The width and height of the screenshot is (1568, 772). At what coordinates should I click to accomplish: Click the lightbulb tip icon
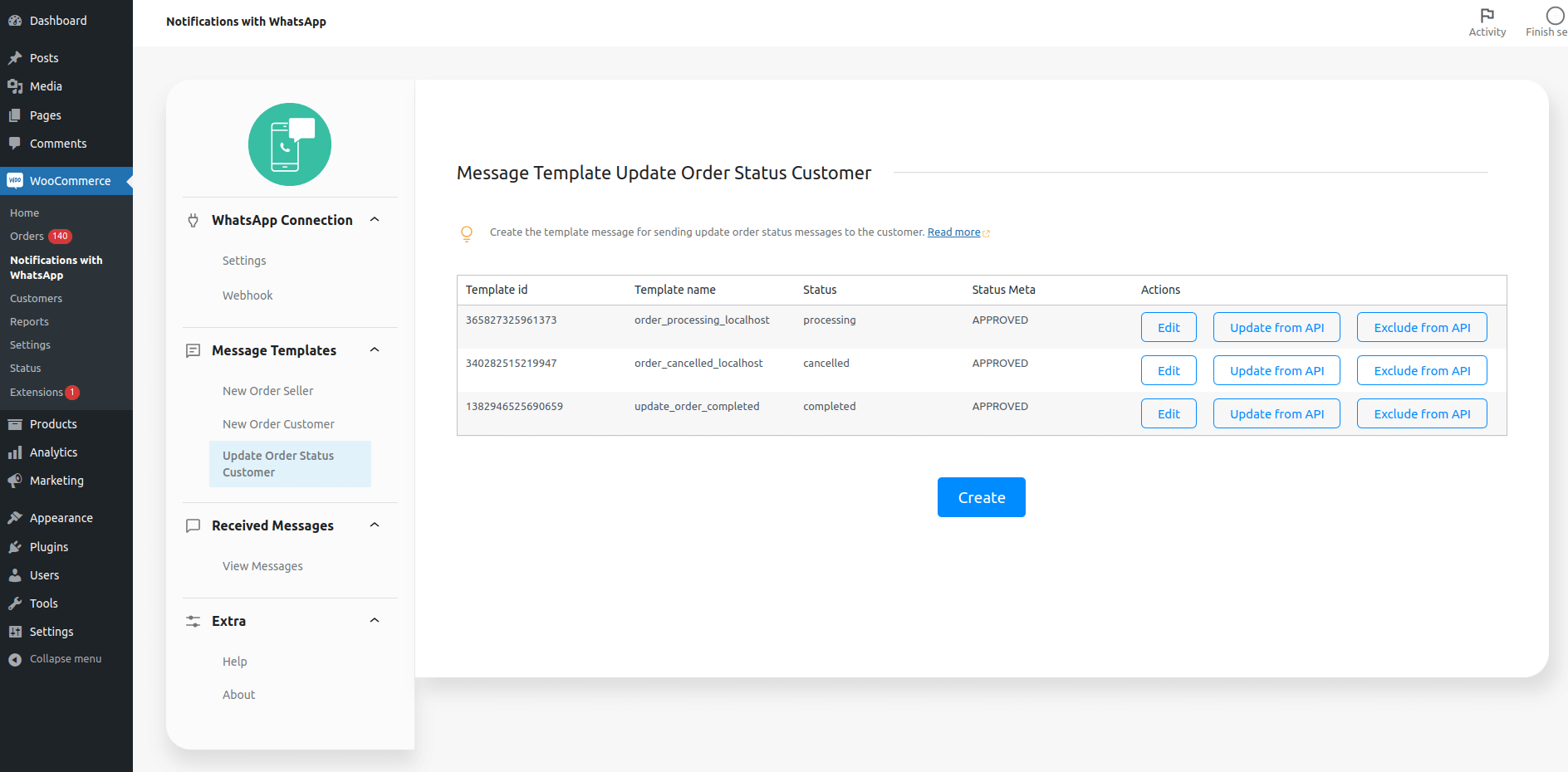click(467, 233)
